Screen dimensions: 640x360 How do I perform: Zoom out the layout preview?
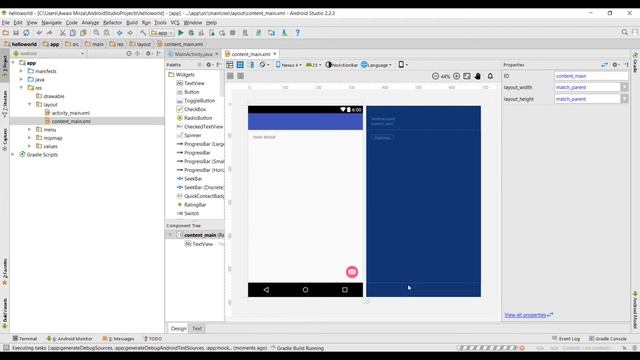(x=435, y=76)
